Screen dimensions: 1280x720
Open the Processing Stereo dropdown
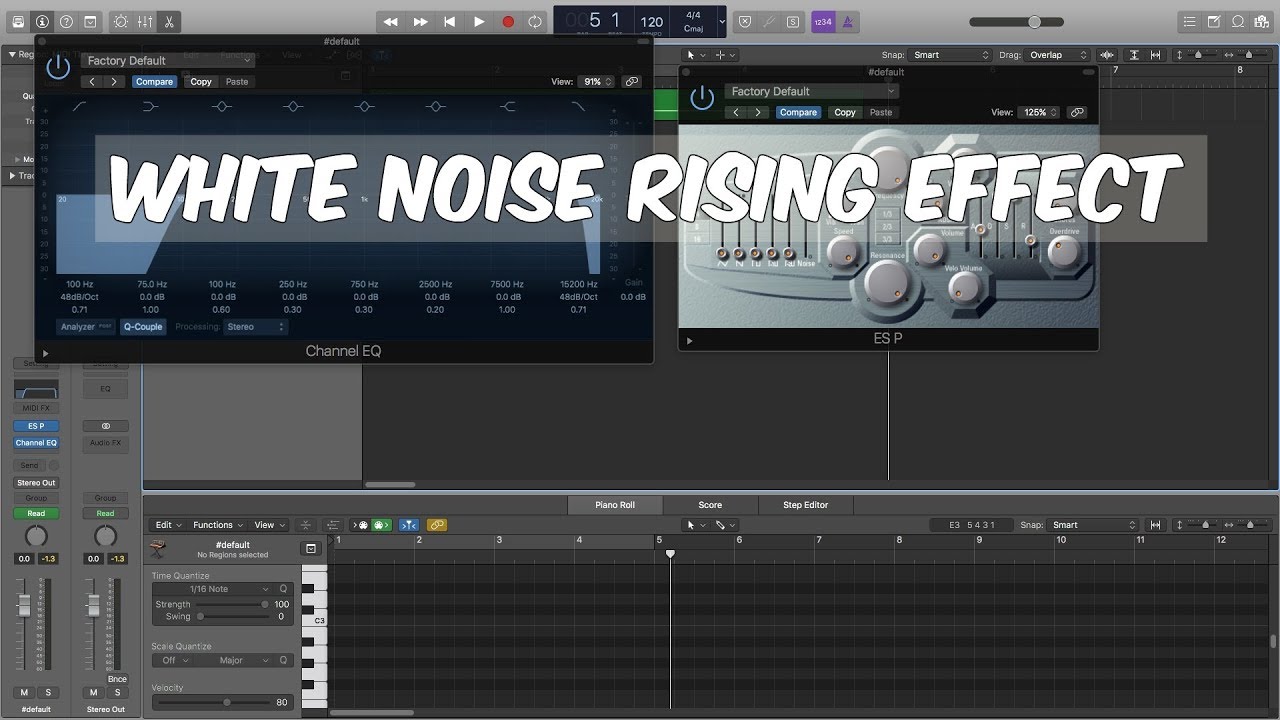point(255,327)
